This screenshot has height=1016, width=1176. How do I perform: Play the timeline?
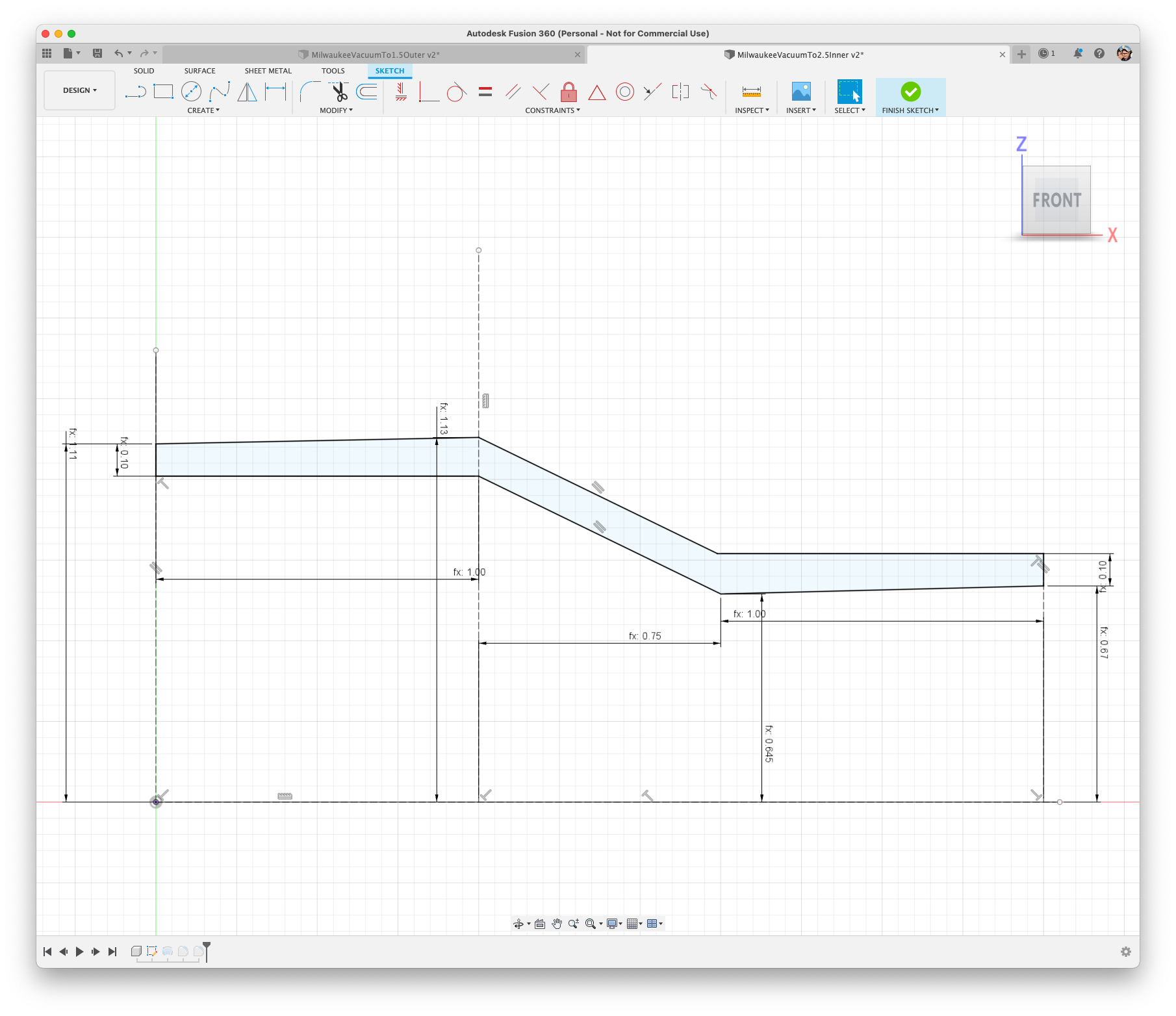coord(79,952)
